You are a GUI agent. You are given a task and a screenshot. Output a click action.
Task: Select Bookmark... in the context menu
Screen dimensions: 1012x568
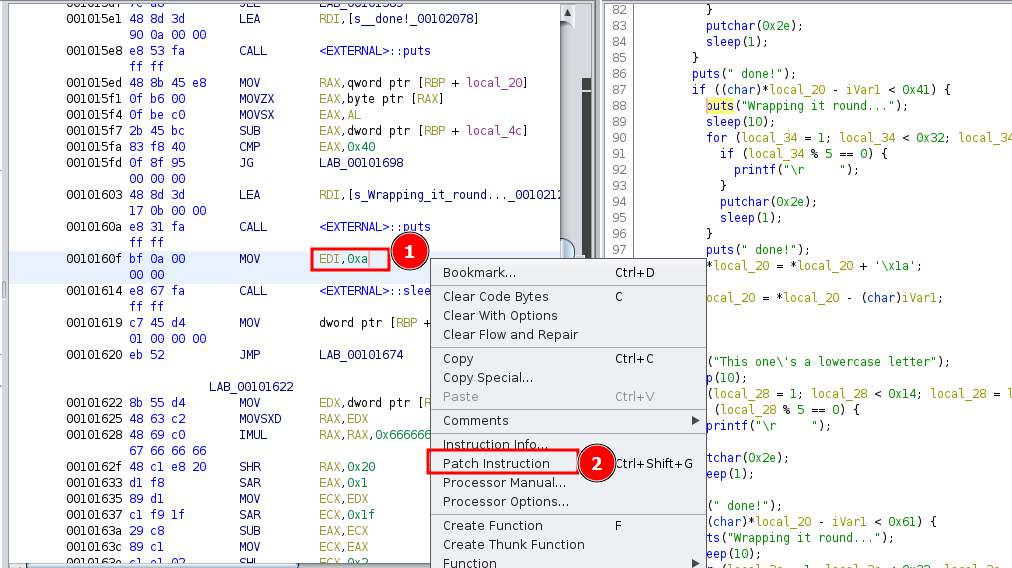coord(479,273)
